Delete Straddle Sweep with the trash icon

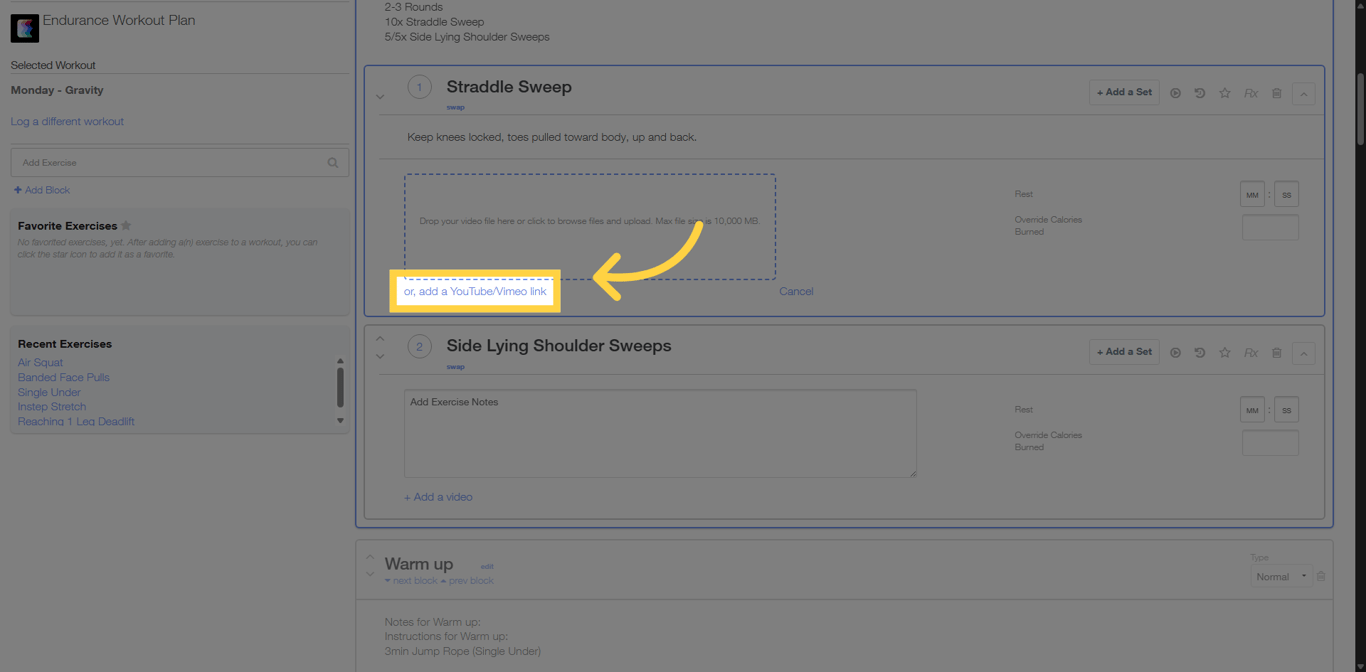click(1277, 93)
